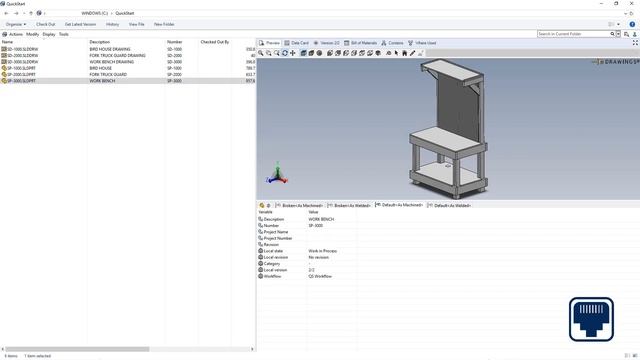
Task: Click the network port logo icon
Action: [x=591, y=319]
